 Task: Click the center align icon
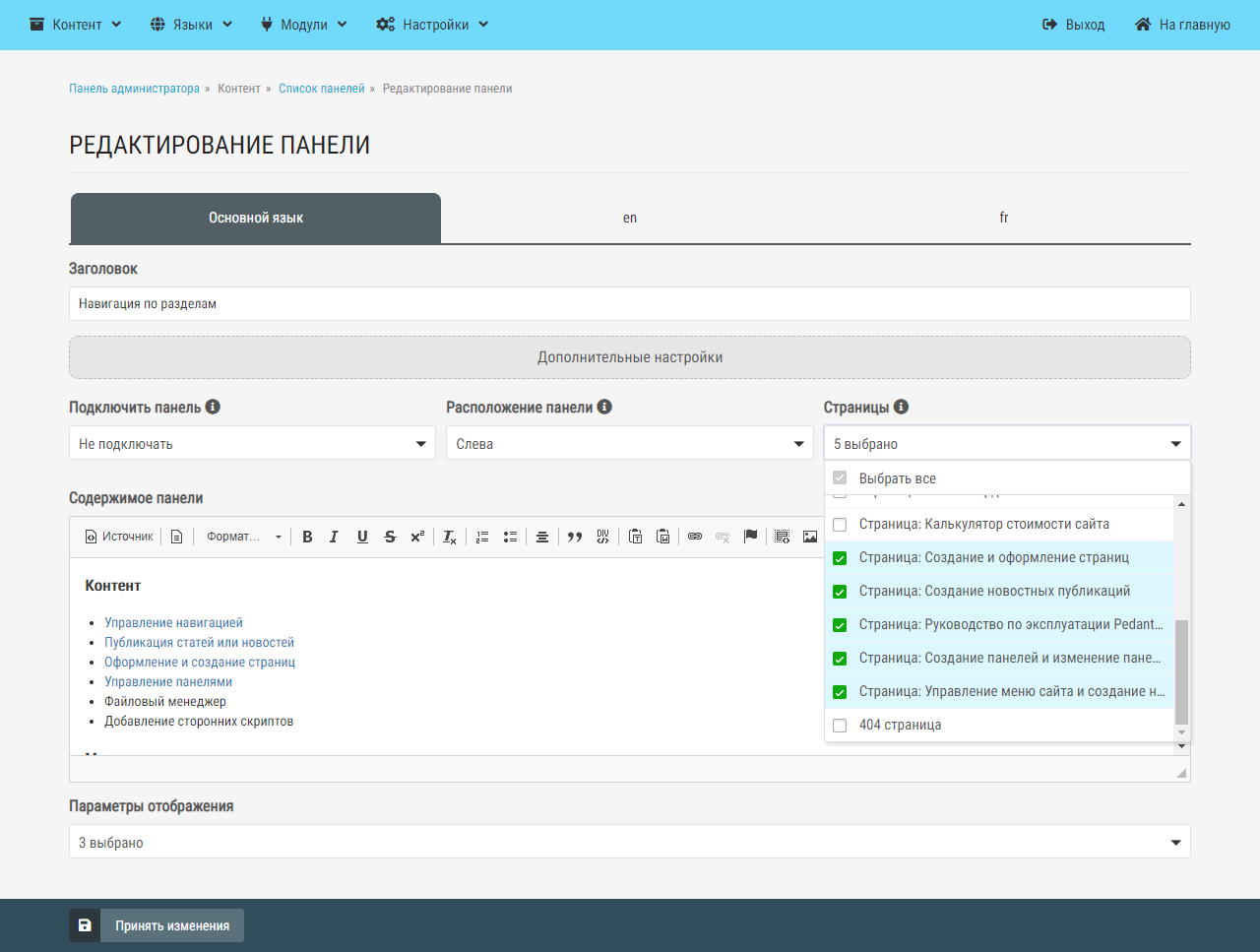click(542, 537)
